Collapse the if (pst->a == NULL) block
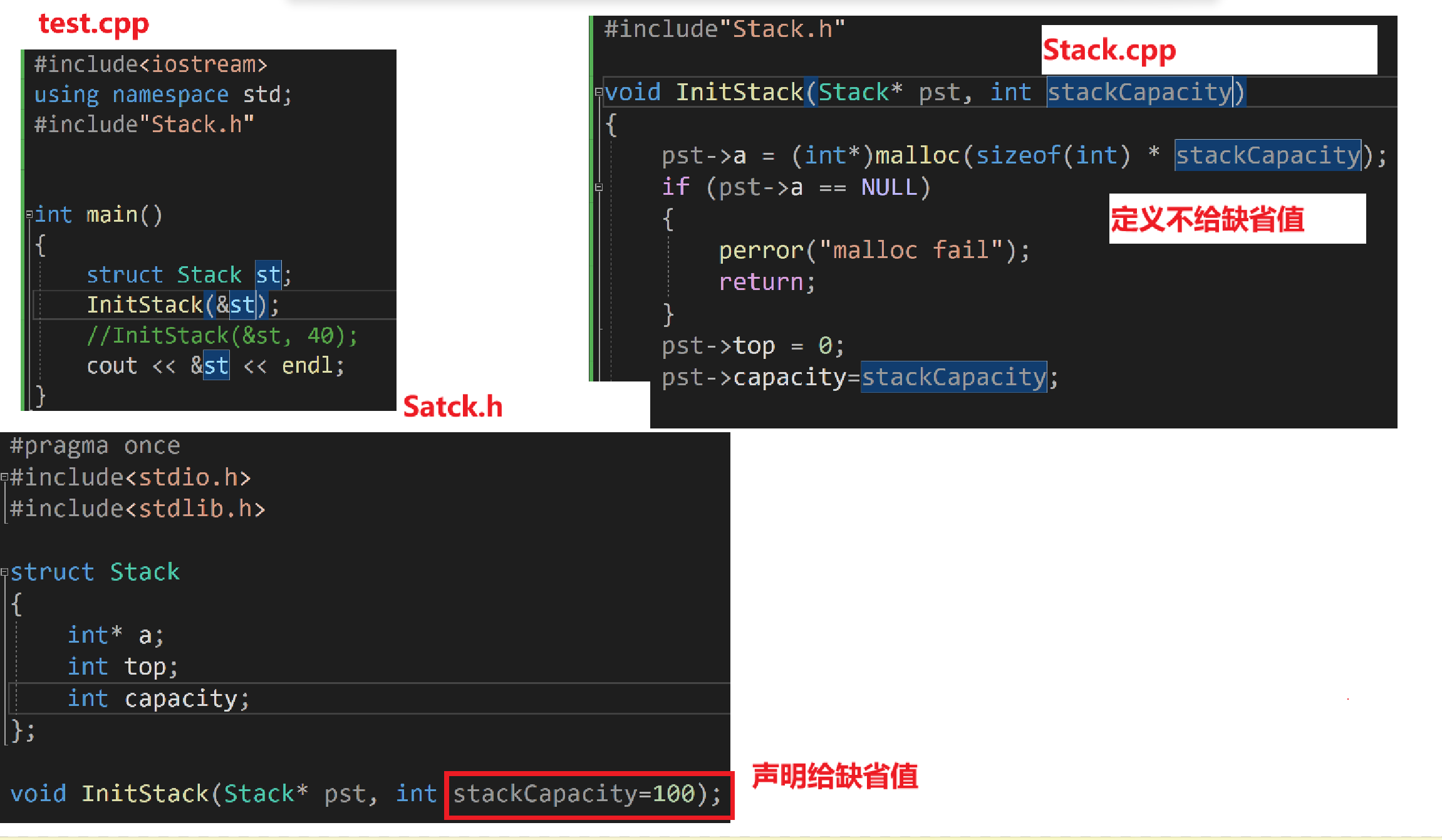Viewport: 1442px width, 840px height. tap(599, 187)
